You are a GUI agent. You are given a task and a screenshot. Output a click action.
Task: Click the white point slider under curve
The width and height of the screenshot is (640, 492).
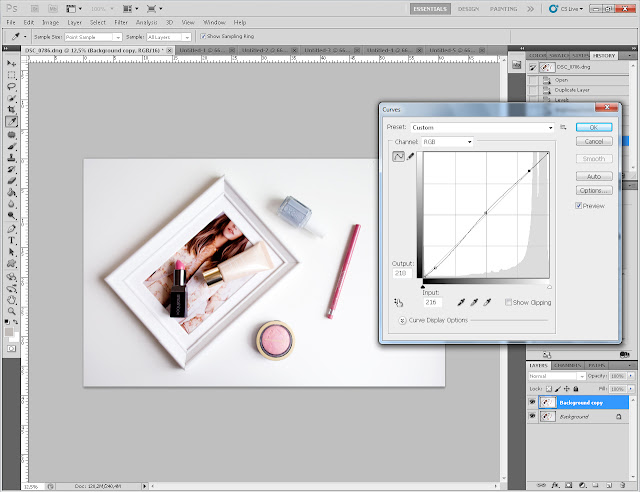coord(549,287)
